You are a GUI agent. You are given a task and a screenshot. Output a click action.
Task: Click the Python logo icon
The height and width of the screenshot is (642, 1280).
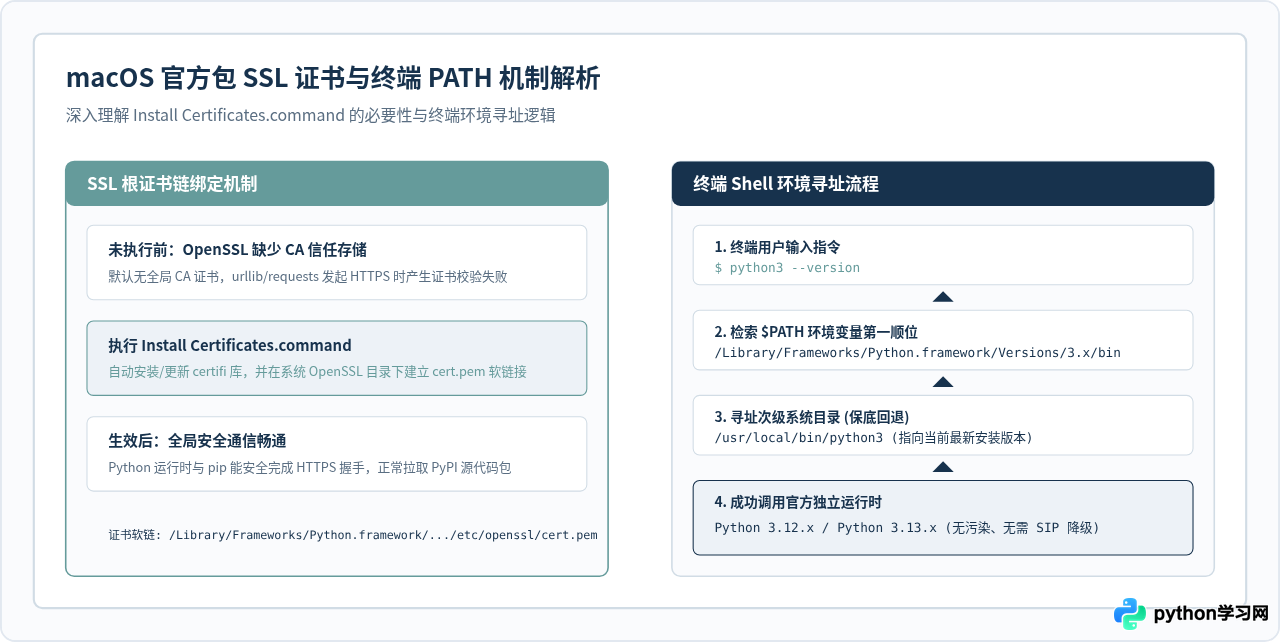1131,613
